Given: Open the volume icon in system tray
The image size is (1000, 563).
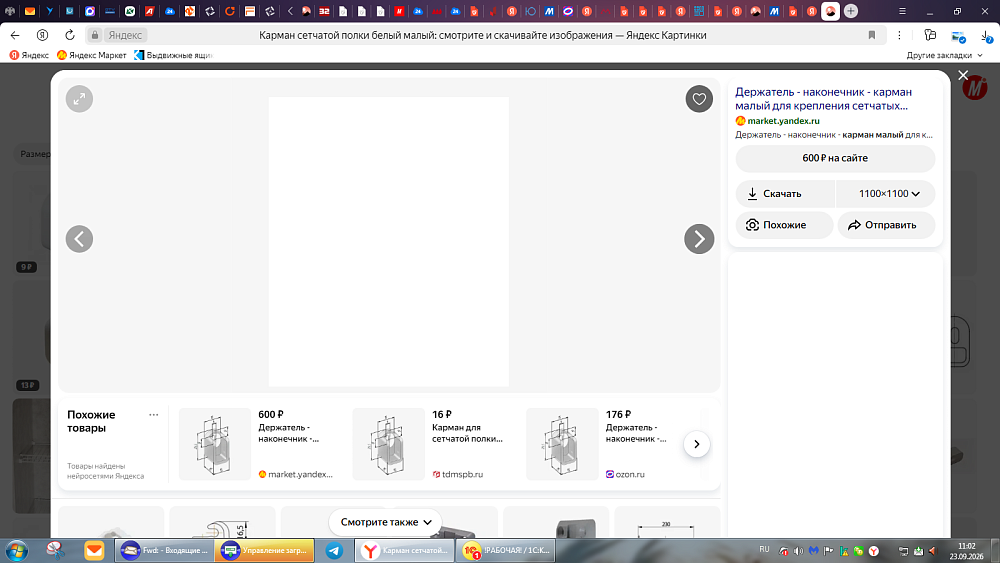Looking at the screenshot, I should [x=798, y=551].
